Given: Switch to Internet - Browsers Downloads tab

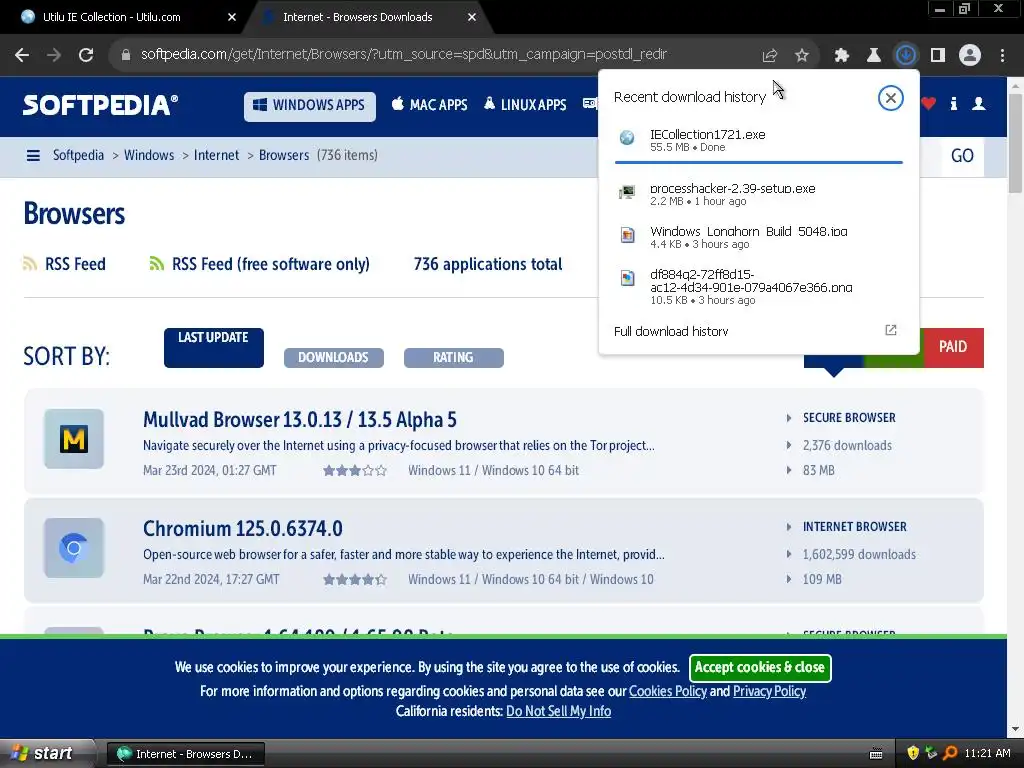Looking at the screenshot, I should pos(357,17).
